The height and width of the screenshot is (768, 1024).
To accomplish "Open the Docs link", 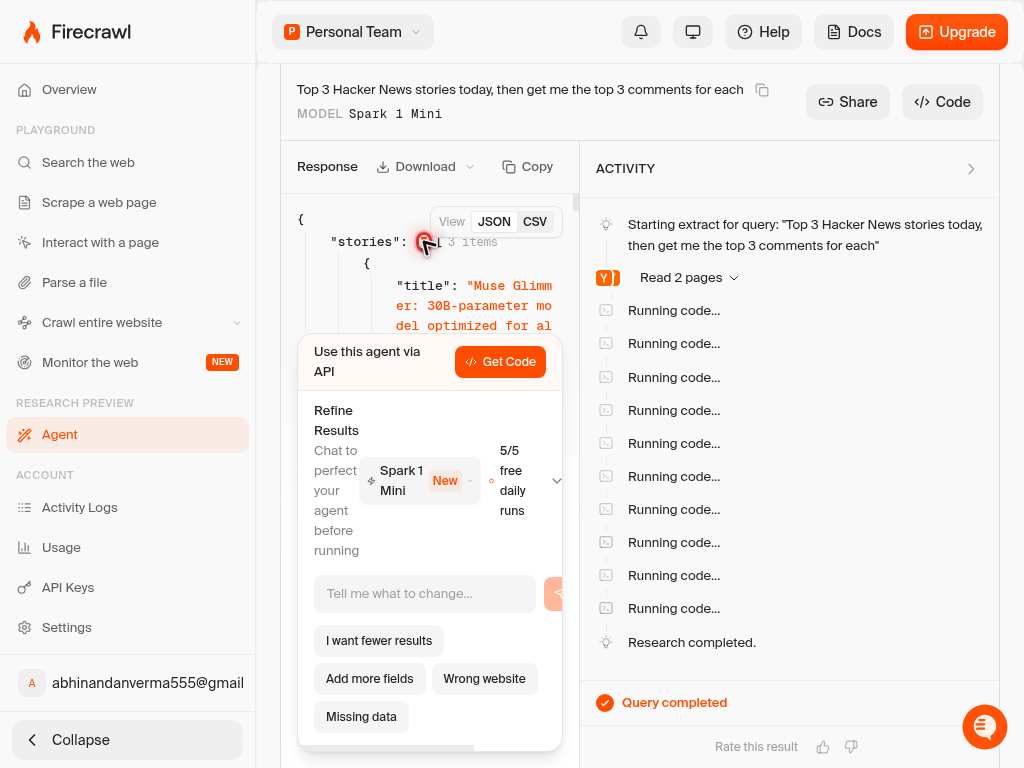I will (x=854, y=32).
